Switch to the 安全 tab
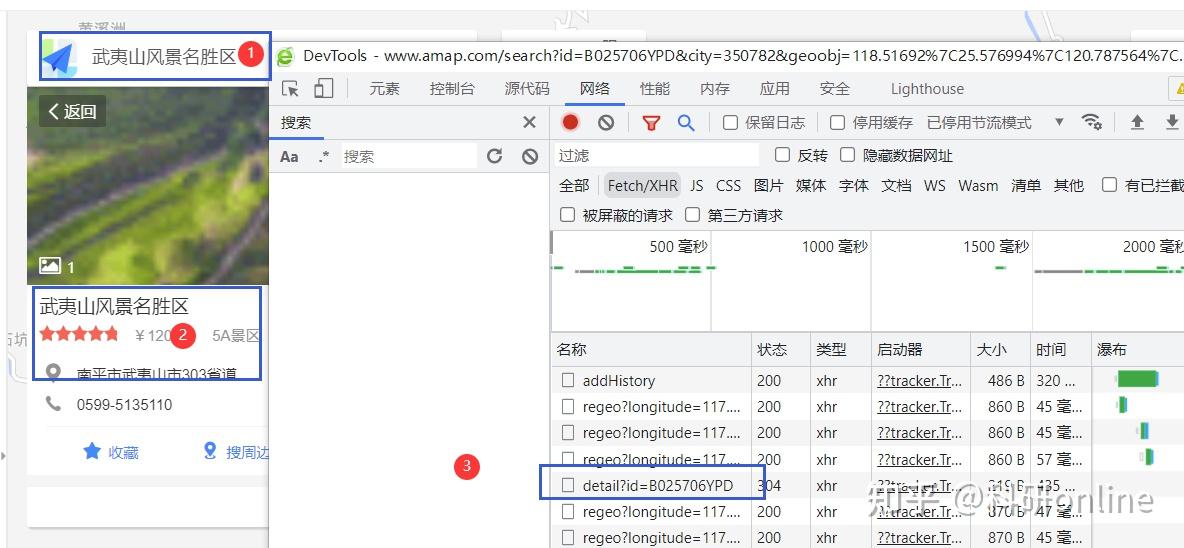 (x=834, y=88)
